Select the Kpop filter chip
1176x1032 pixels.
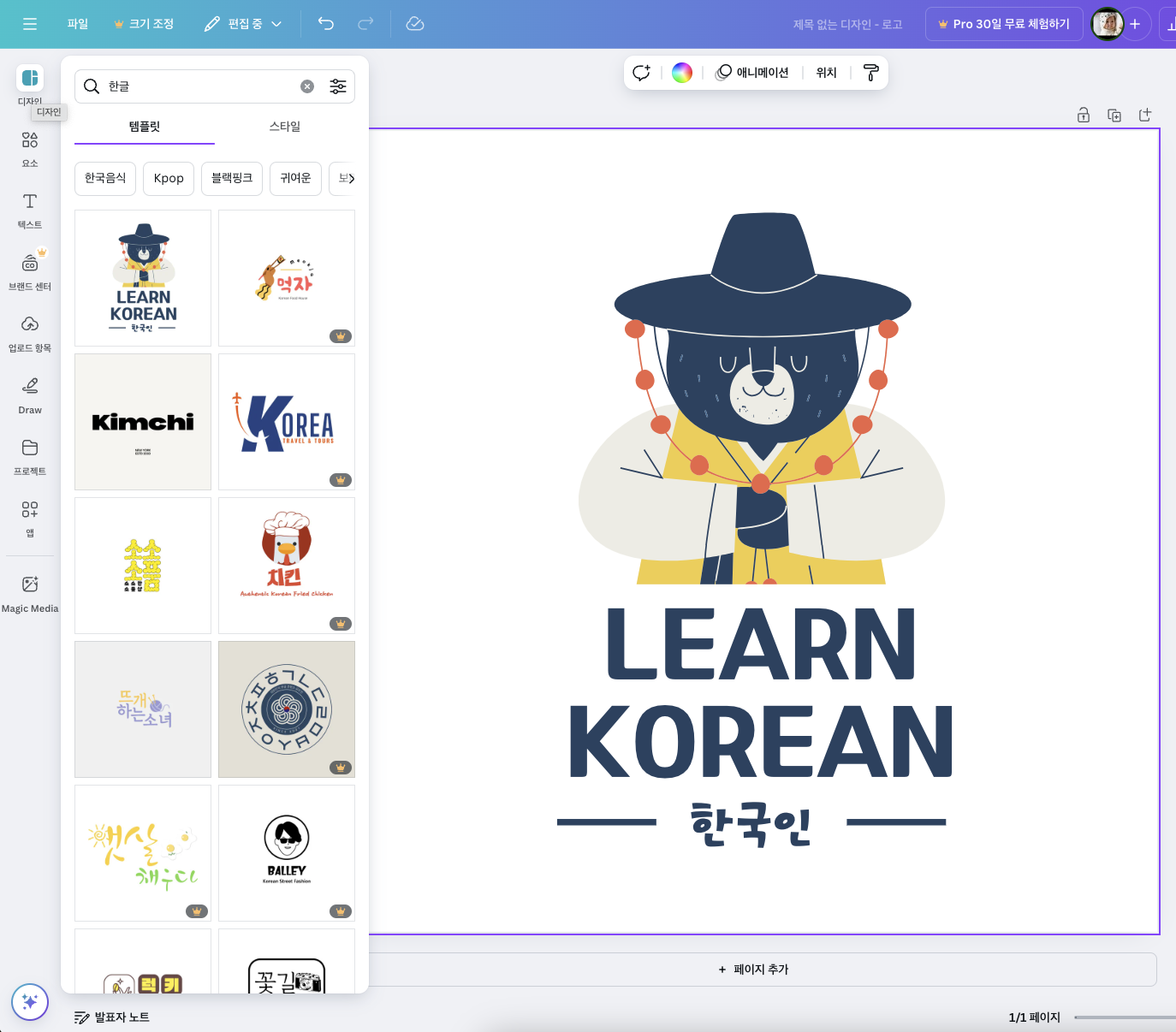click(x=169, y=178)
